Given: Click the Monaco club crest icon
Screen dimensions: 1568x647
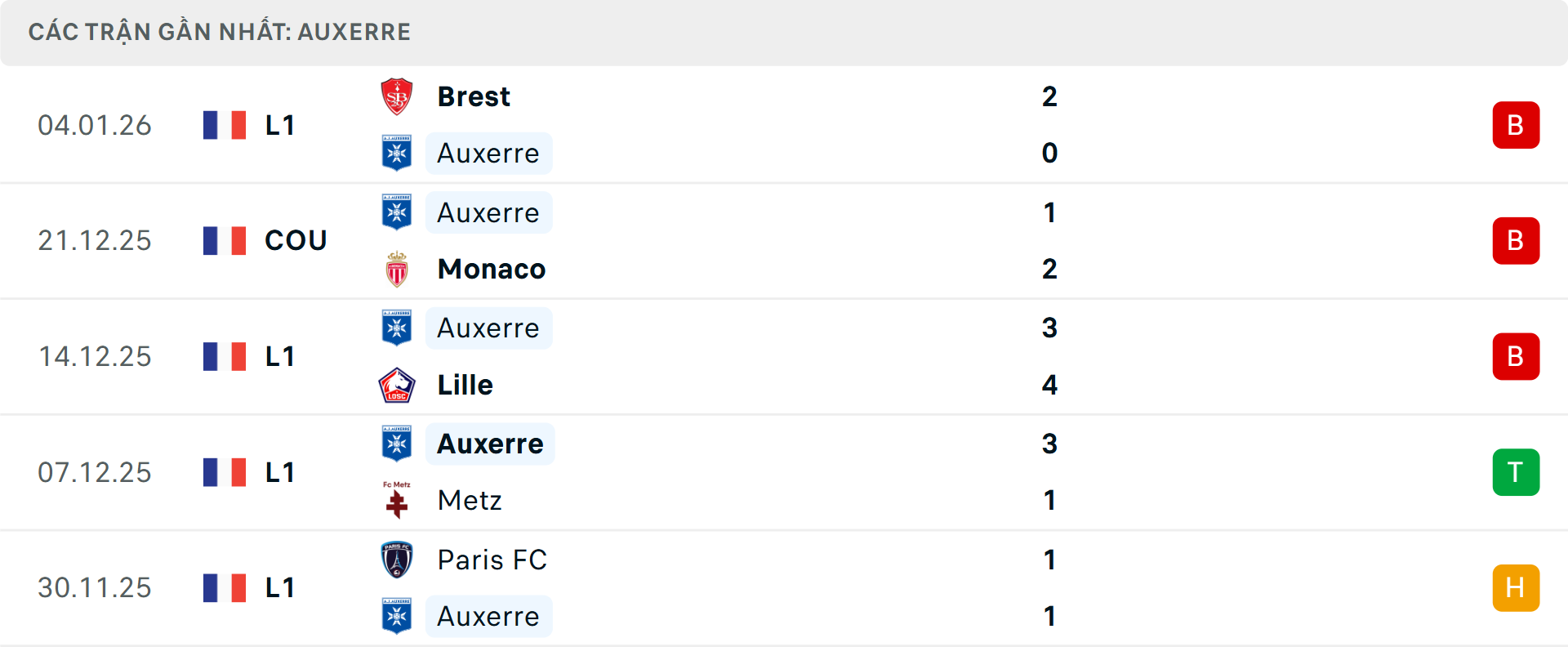Looking at the screenshot, I should point(397,270).
